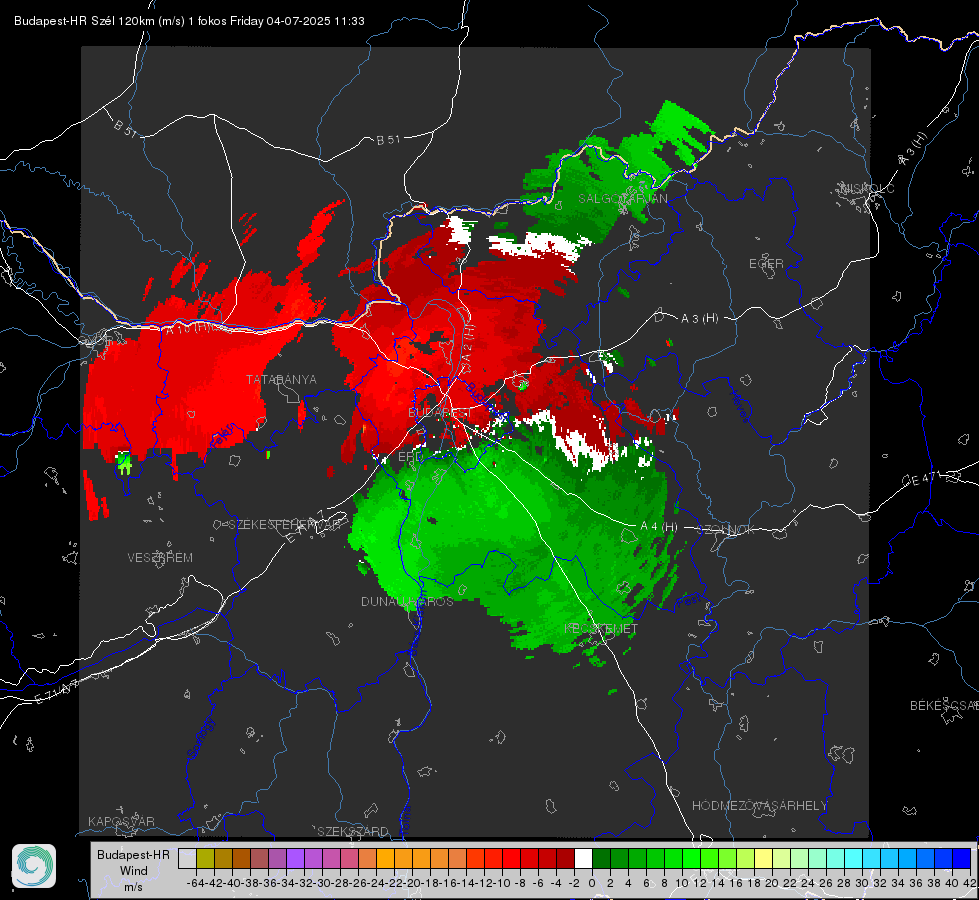979x900 pixels.
Task: Click the KECSKEMÉT city label
Action: [x=601, y=629]
